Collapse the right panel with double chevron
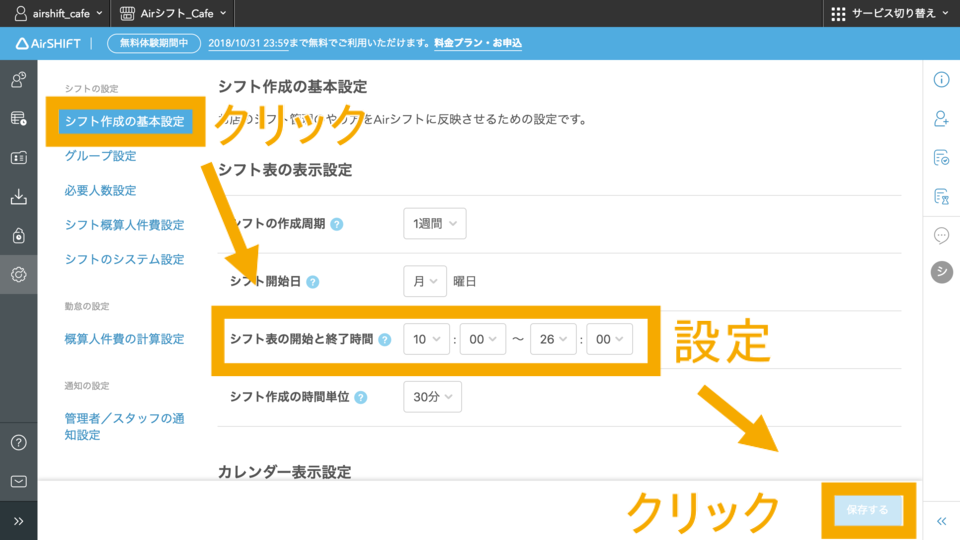The height and width of the screenshot is (540, 960). [942, 521]
